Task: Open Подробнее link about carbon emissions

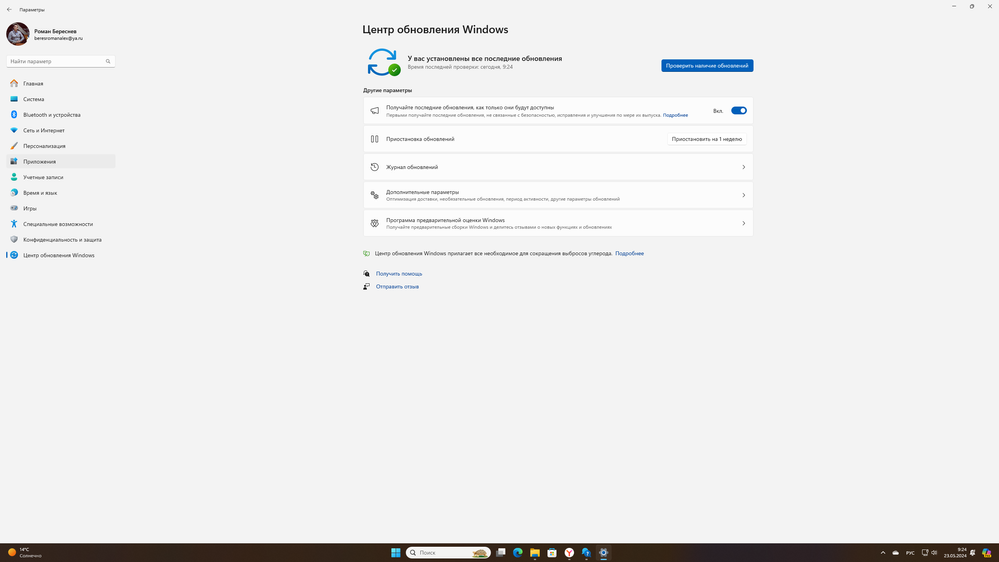Action: [x=629, y=254]
